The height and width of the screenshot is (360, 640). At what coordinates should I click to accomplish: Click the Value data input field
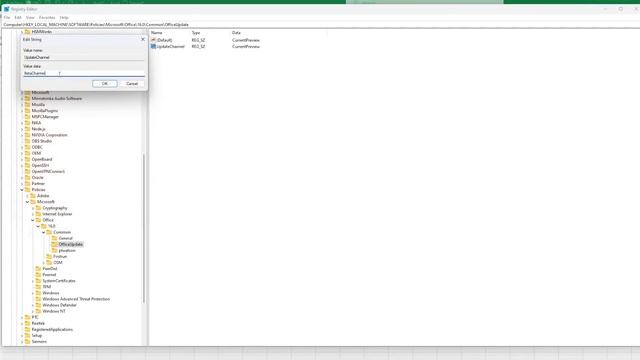(x=84, y=73)
